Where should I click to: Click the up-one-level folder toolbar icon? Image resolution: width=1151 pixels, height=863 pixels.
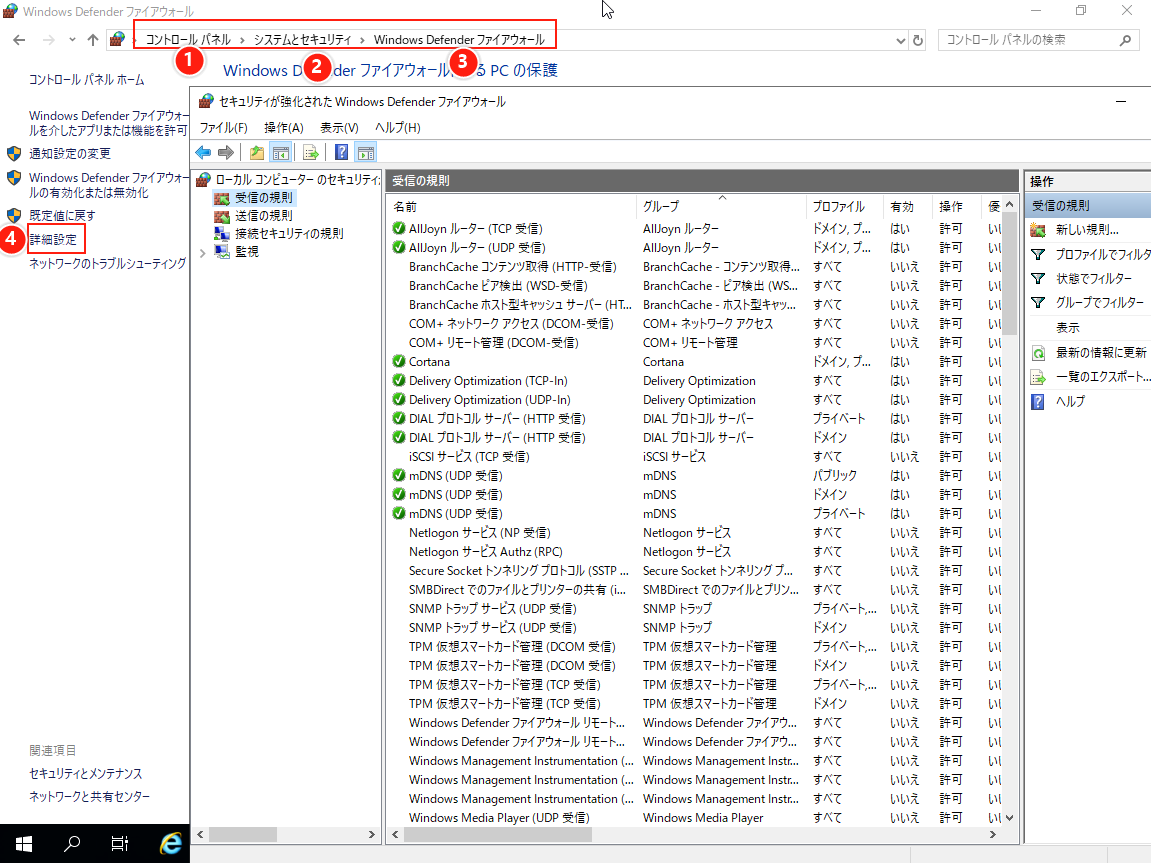[x=256, y=153]
